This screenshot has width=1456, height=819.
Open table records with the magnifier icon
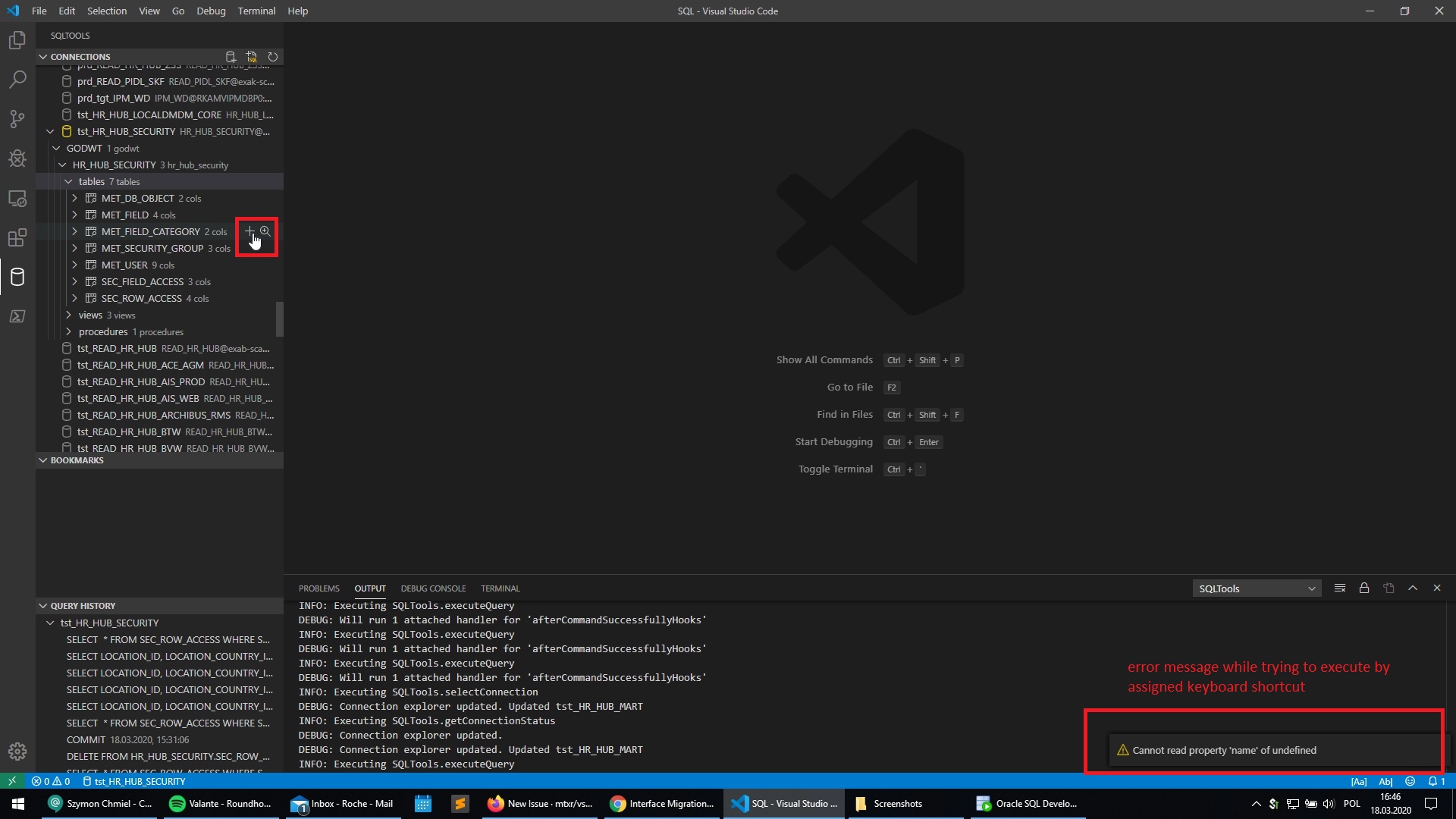pyautogui.click(x=265, y=231)
